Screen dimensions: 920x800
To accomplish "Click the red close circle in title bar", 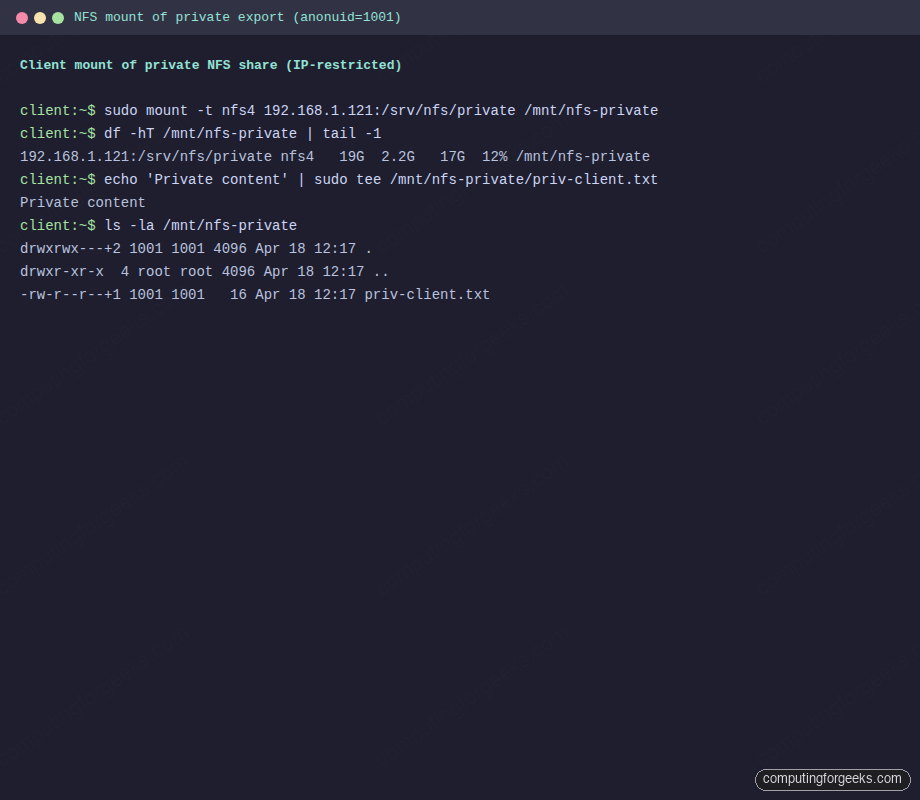I will click(x=22, y=17).
